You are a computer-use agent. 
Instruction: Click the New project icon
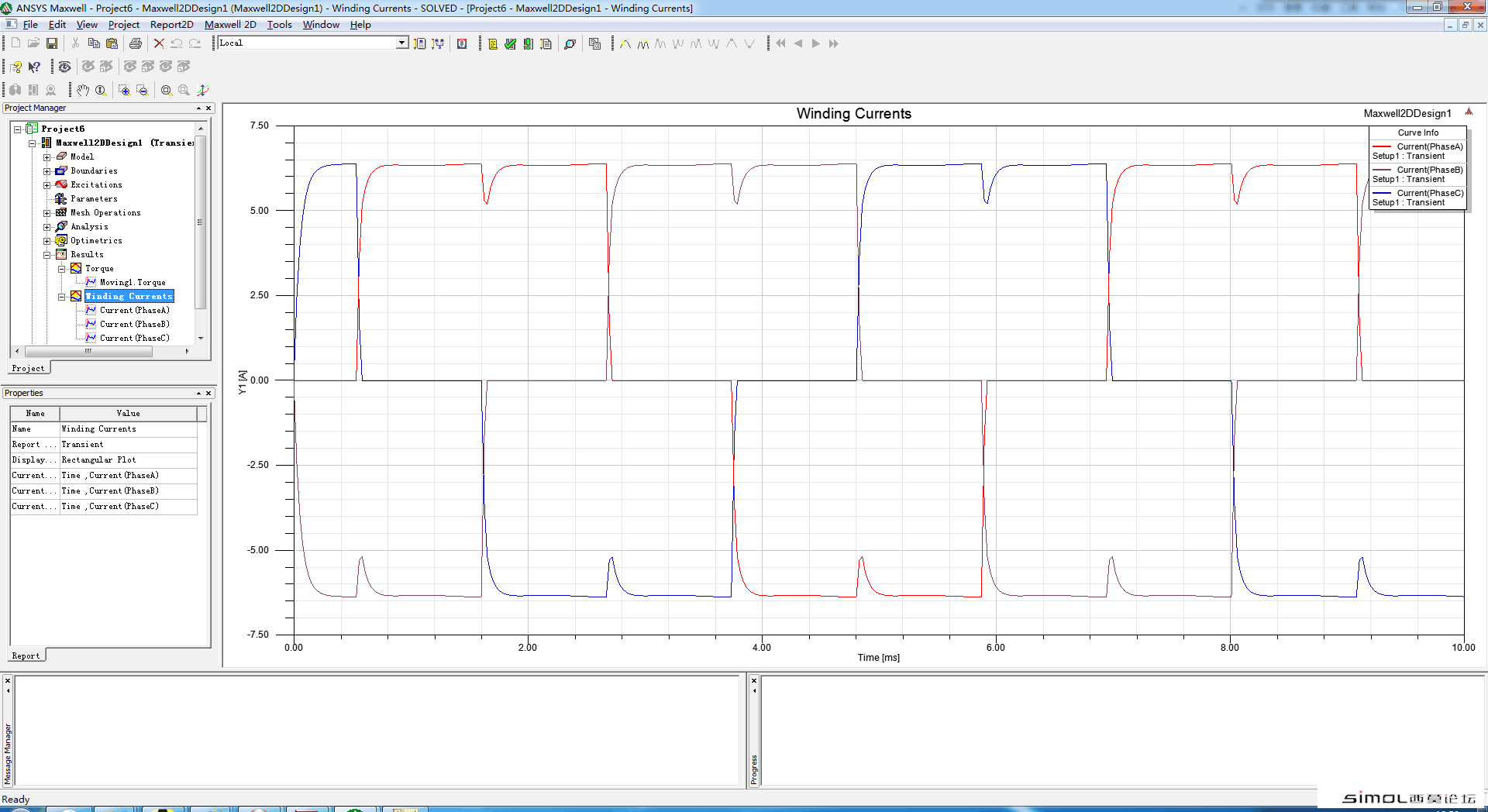click(x=15, y=43)
